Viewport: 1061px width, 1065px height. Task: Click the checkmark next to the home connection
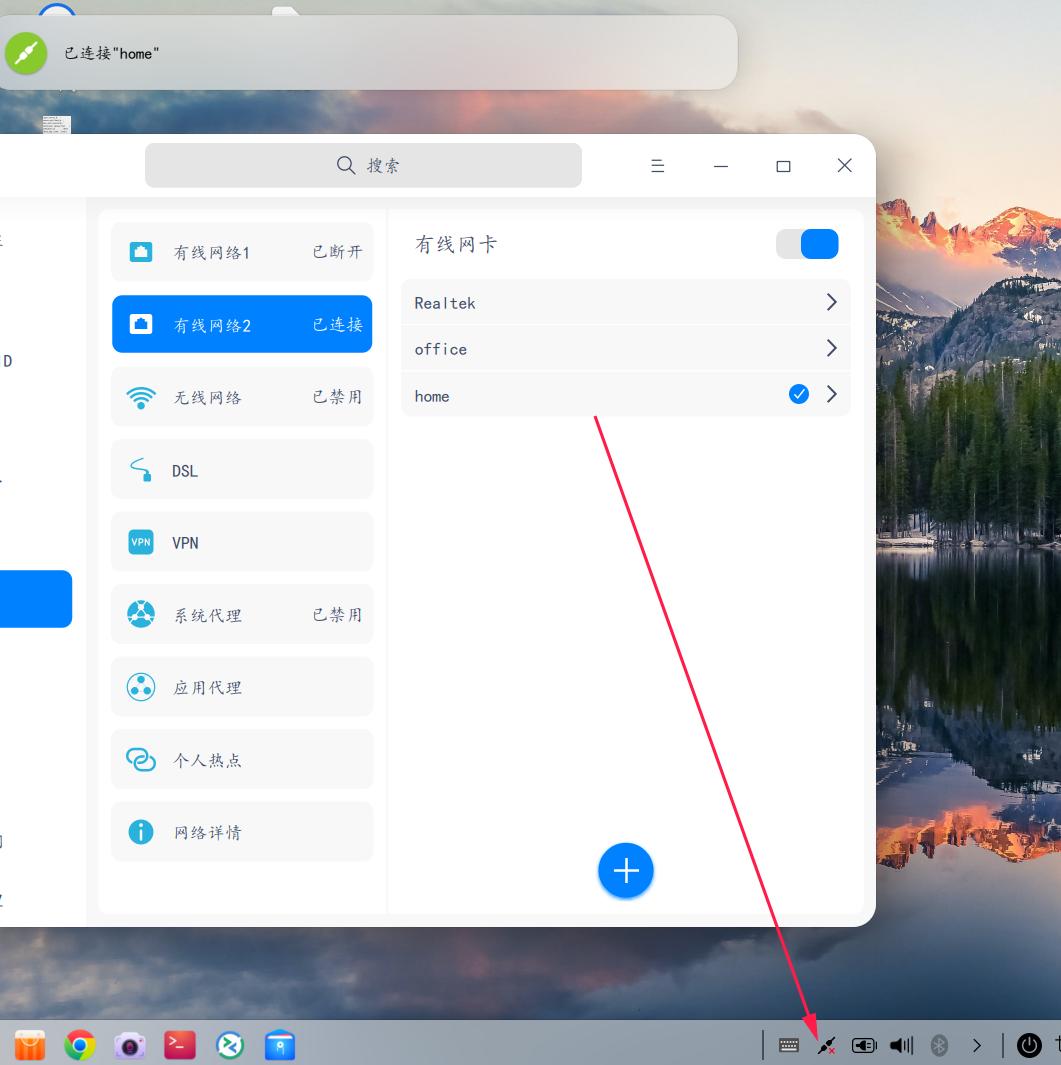pyautogui.click(x=799, y=394)
